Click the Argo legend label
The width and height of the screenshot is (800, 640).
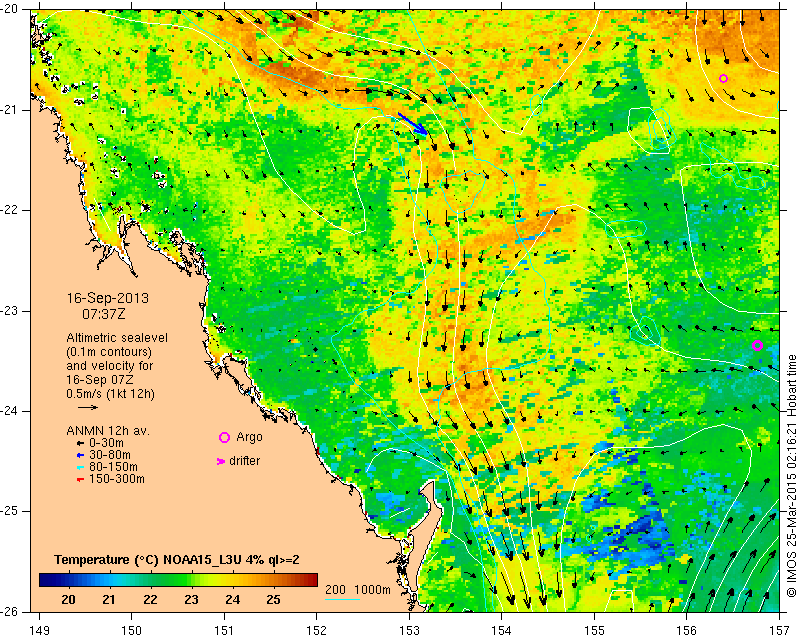[x=249, y=437]
